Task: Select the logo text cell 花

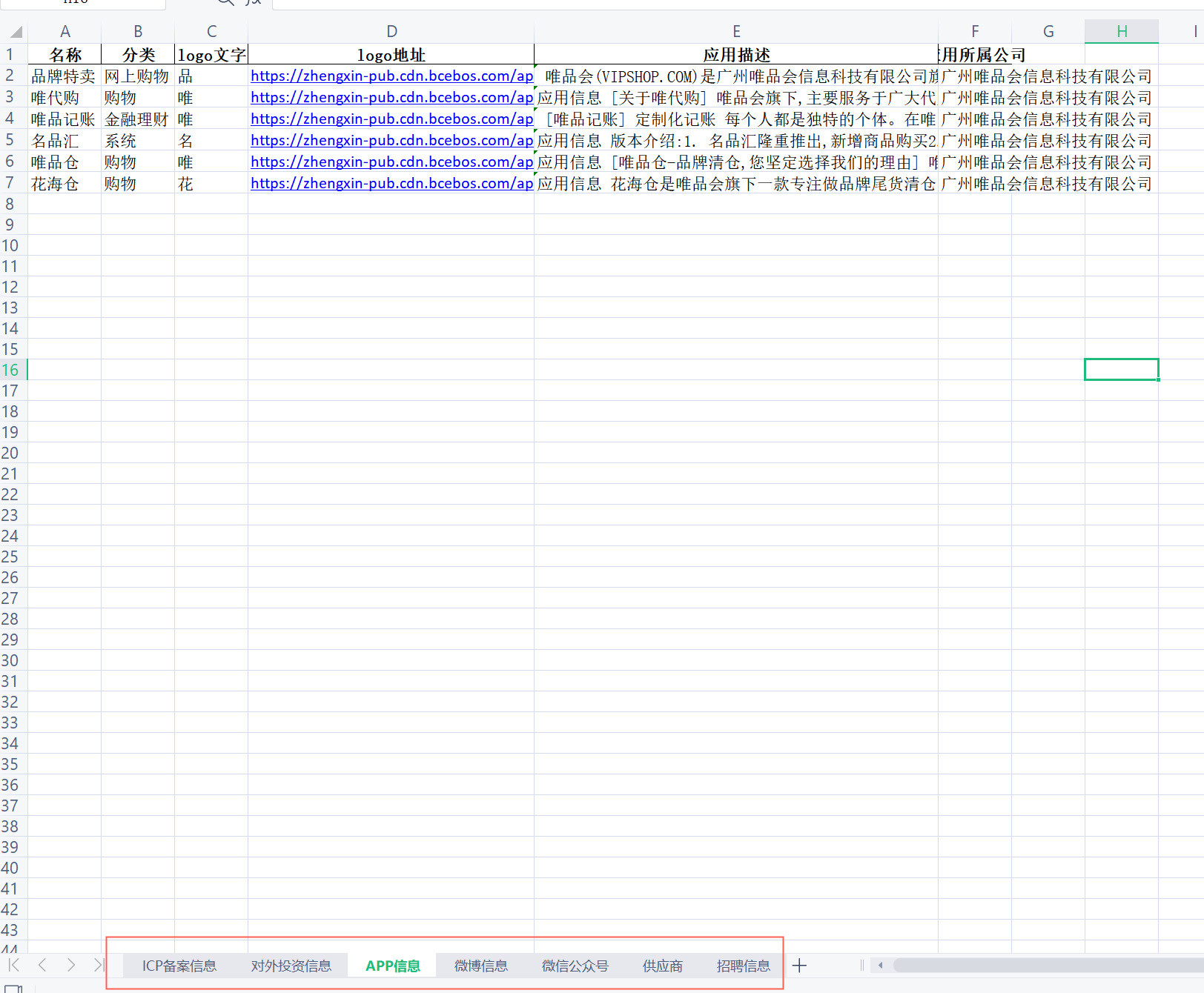Action: pyautogui.click(x=211, y=183)
